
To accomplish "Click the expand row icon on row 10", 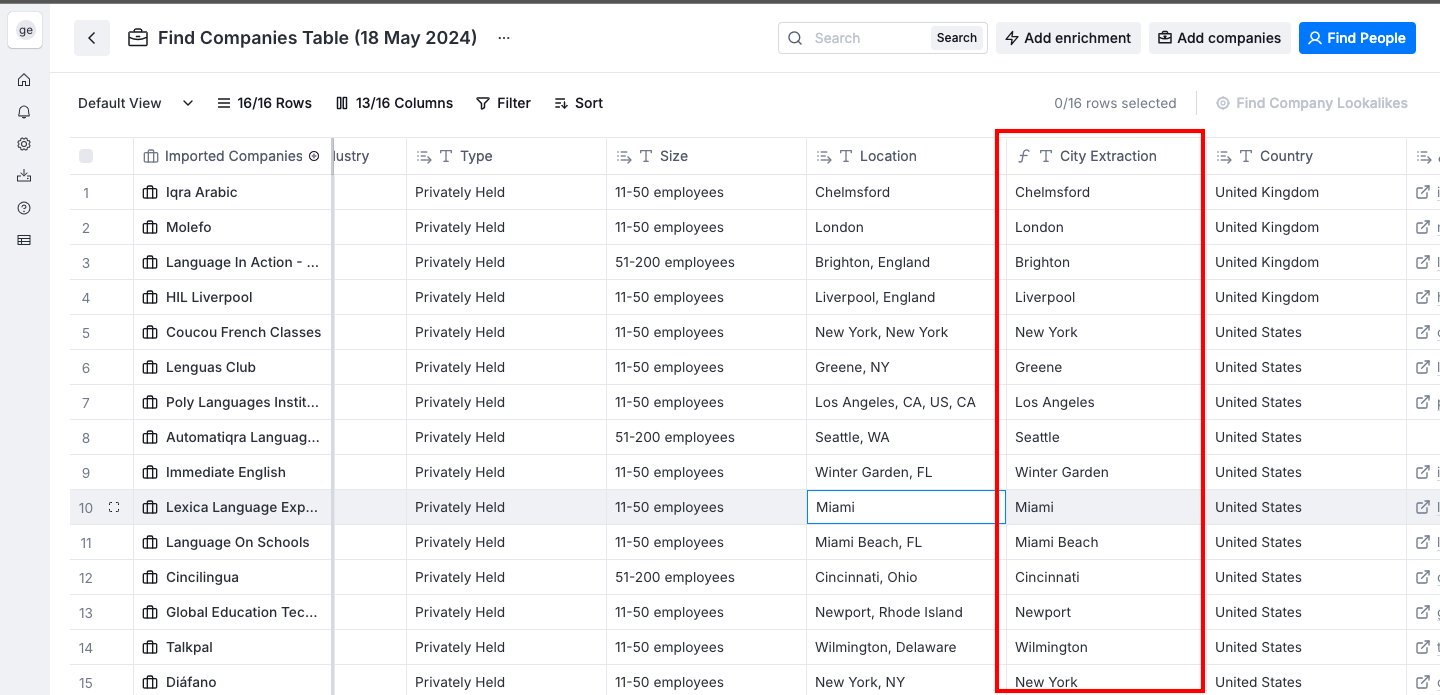I will [x=114, y=508].
